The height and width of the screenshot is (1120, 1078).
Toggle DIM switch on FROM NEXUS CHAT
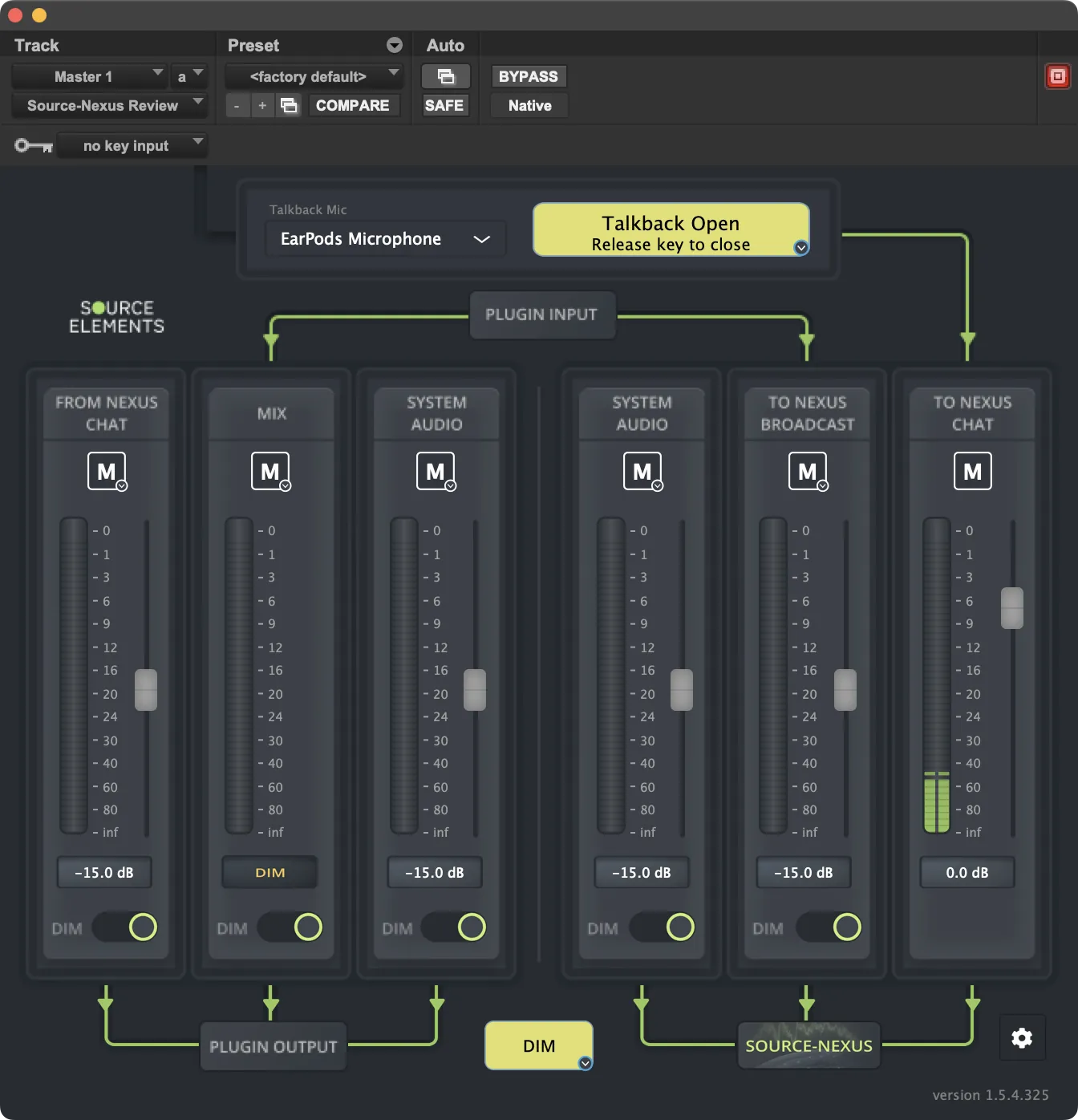(x=125, y=927)
